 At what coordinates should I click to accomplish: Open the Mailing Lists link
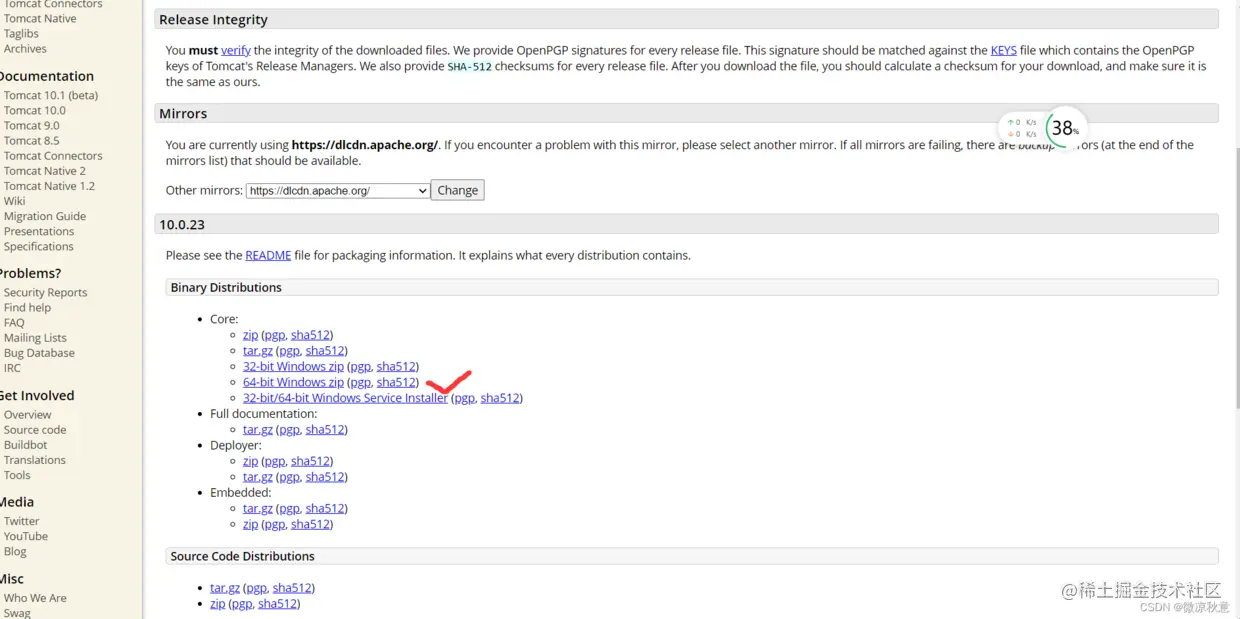tap(36, 338)
